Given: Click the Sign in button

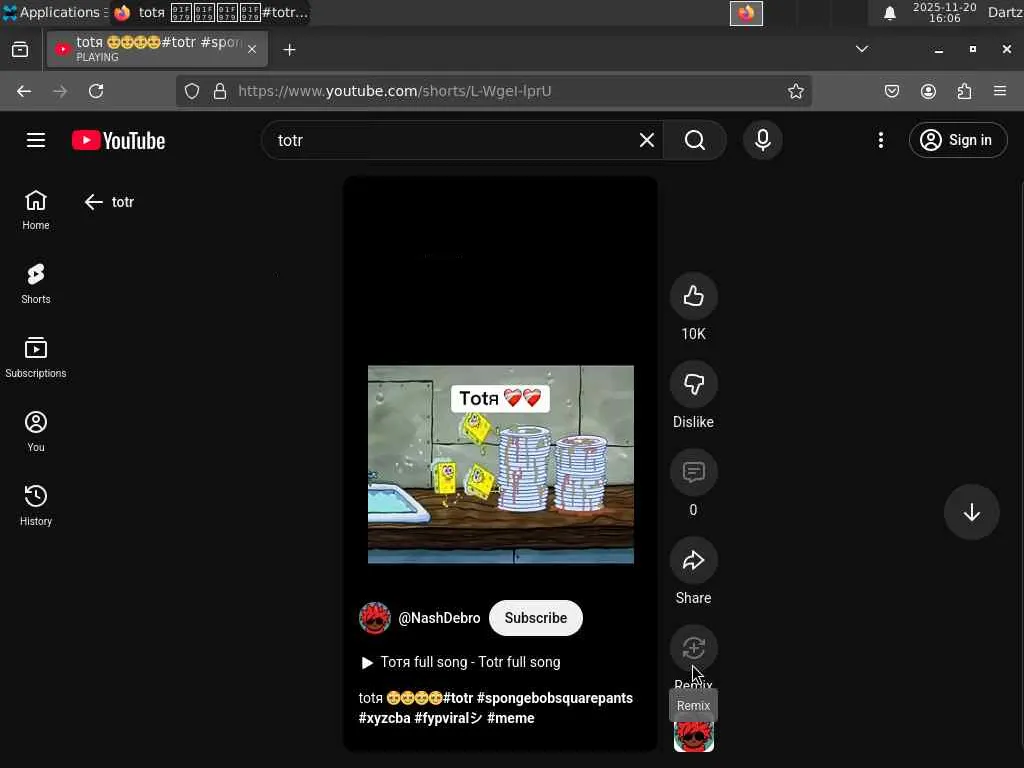Looking at the screenshot, I should tap(957, 140).
